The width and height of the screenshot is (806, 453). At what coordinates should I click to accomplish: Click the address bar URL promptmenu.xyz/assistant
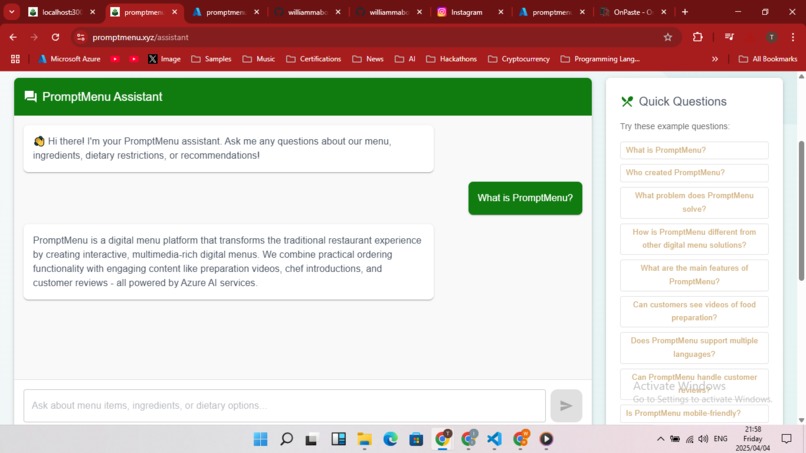point(140,37)
